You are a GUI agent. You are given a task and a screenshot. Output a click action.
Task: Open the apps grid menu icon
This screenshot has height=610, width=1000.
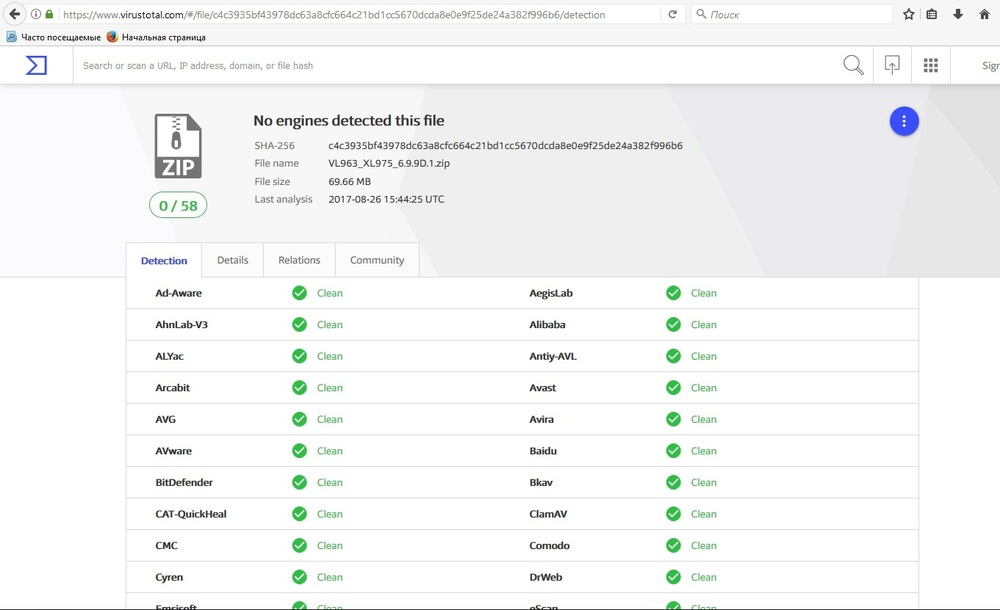[x=931, y=65]
